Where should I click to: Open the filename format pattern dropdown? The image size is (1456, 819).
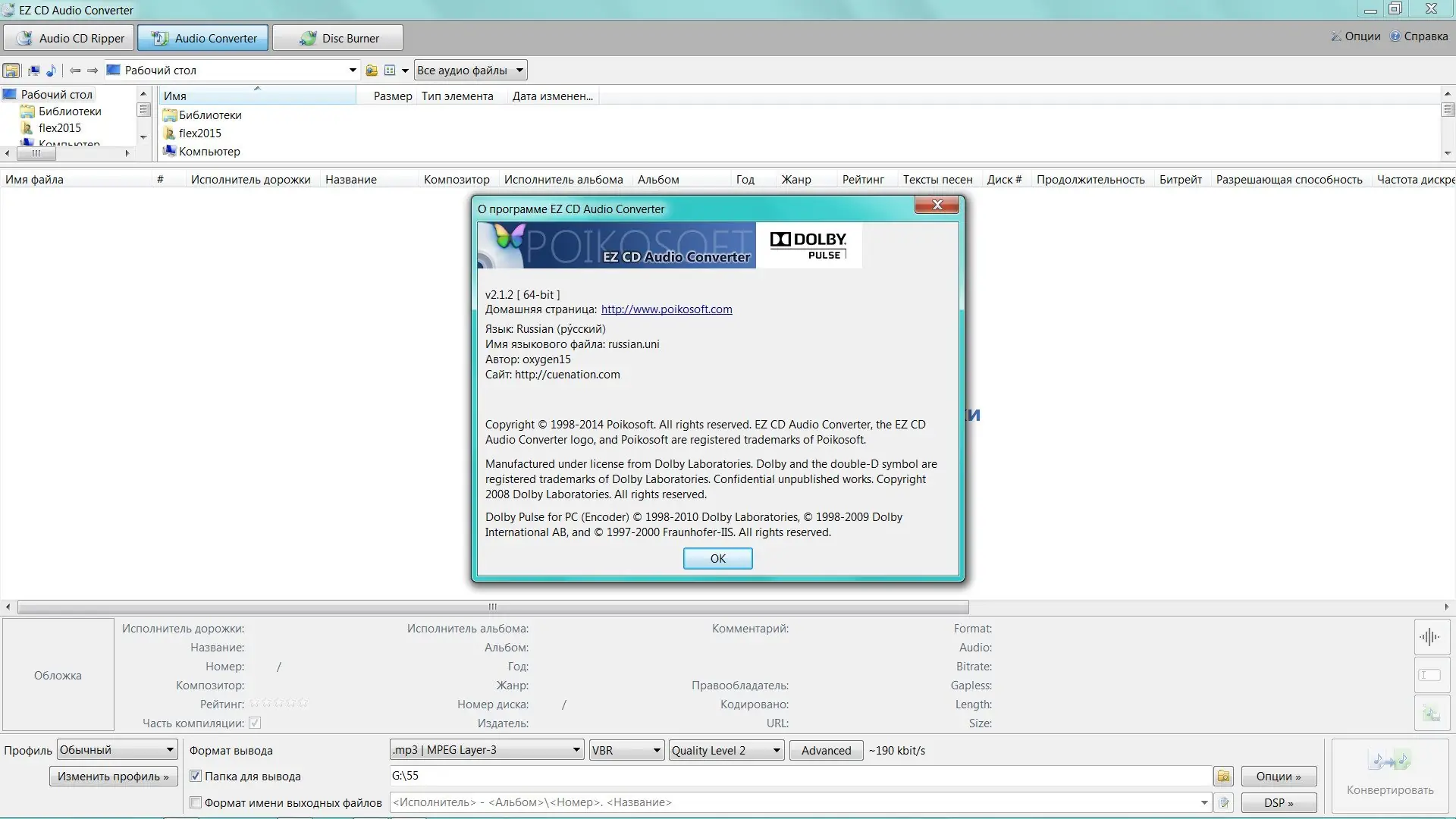click(1203, 802)
